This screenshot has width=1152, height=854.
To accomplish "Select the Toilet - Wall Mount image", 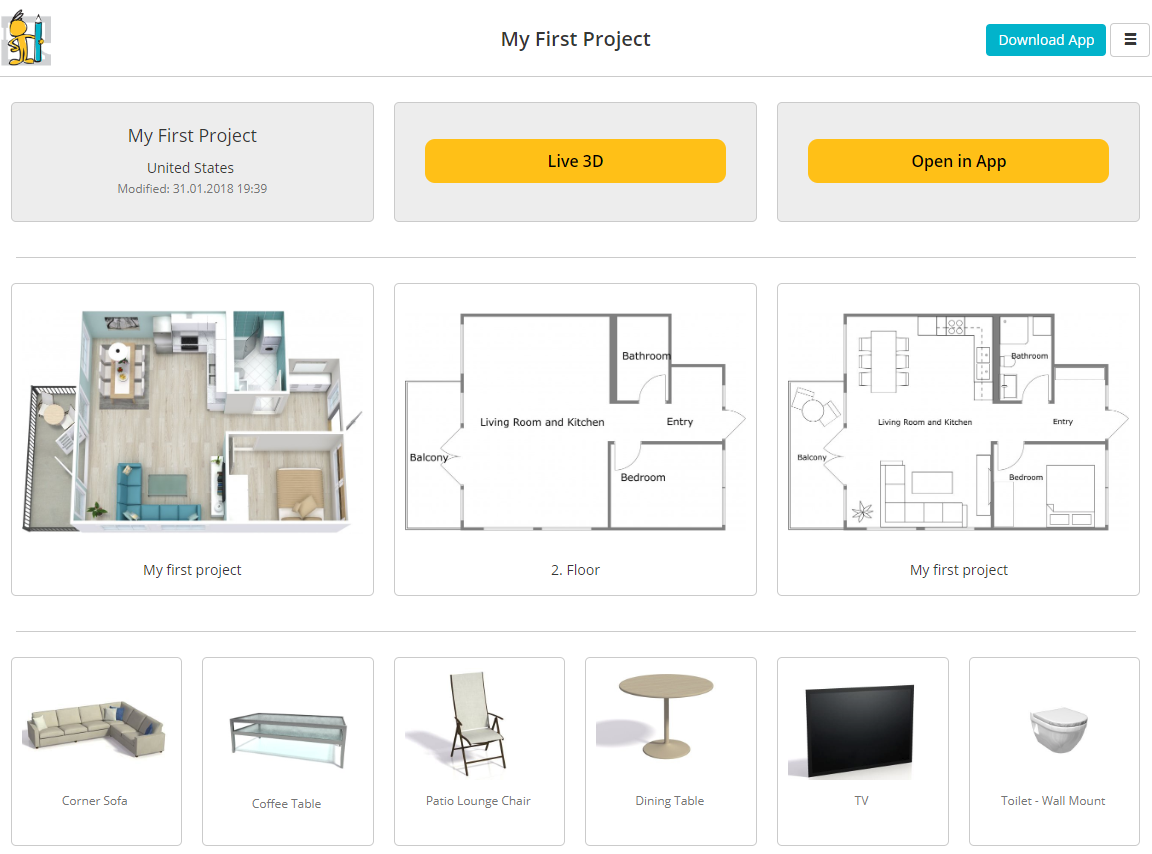I will tap(1058, 730).
